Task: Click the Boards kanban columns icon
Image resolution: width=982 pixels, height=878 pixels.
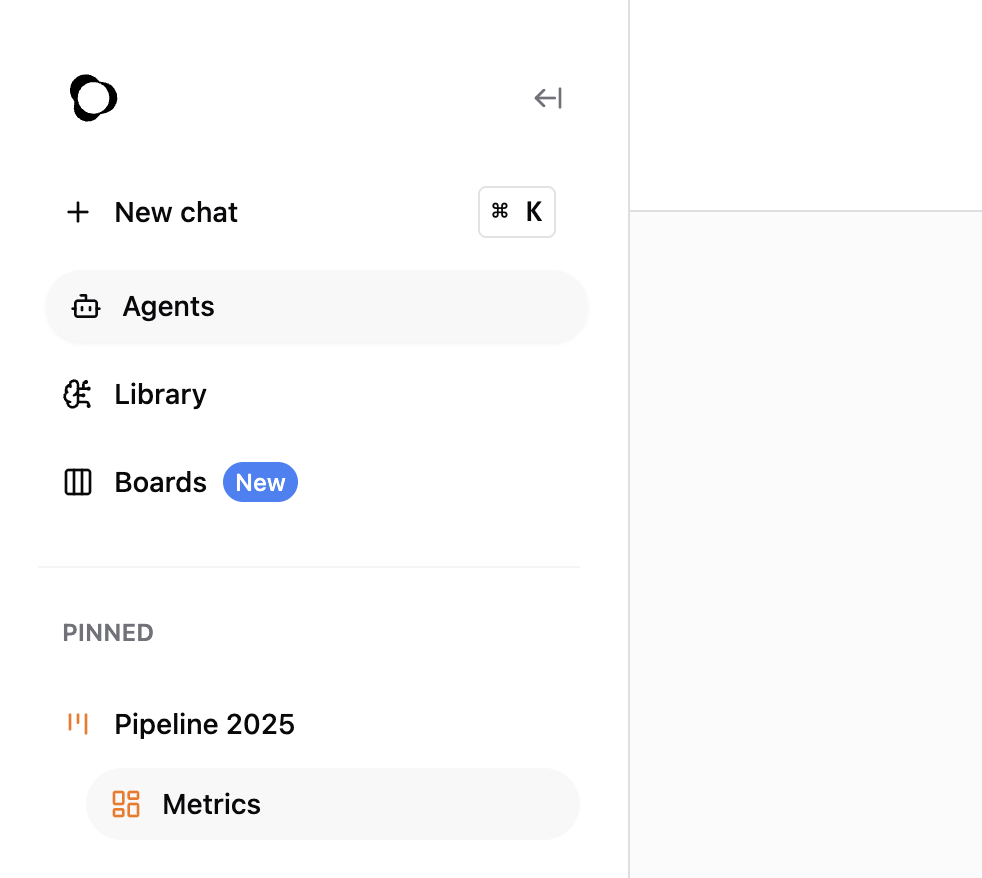Action: point(77,482)
